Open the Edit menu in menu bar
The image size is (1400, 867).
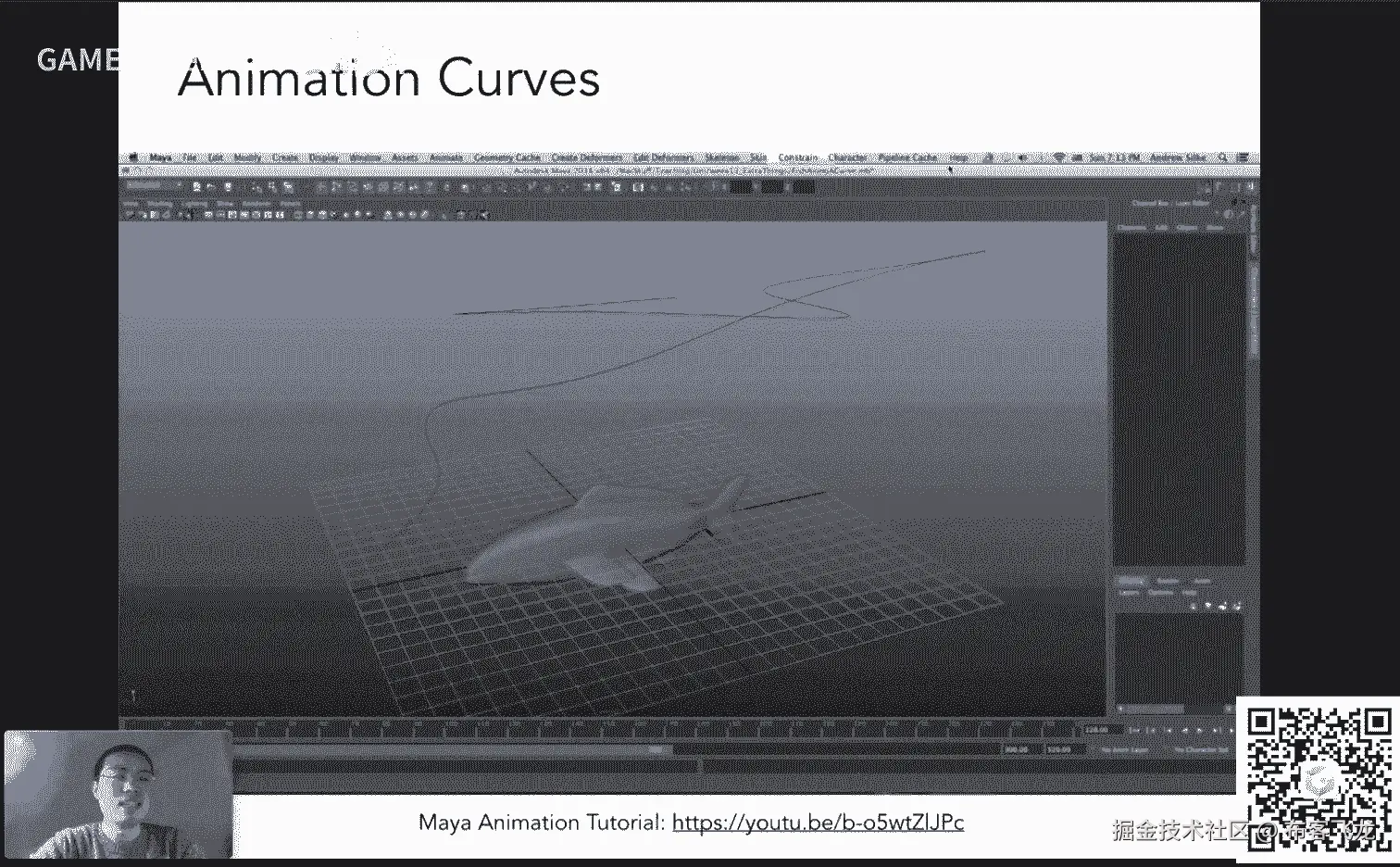[x=216, y=157]
